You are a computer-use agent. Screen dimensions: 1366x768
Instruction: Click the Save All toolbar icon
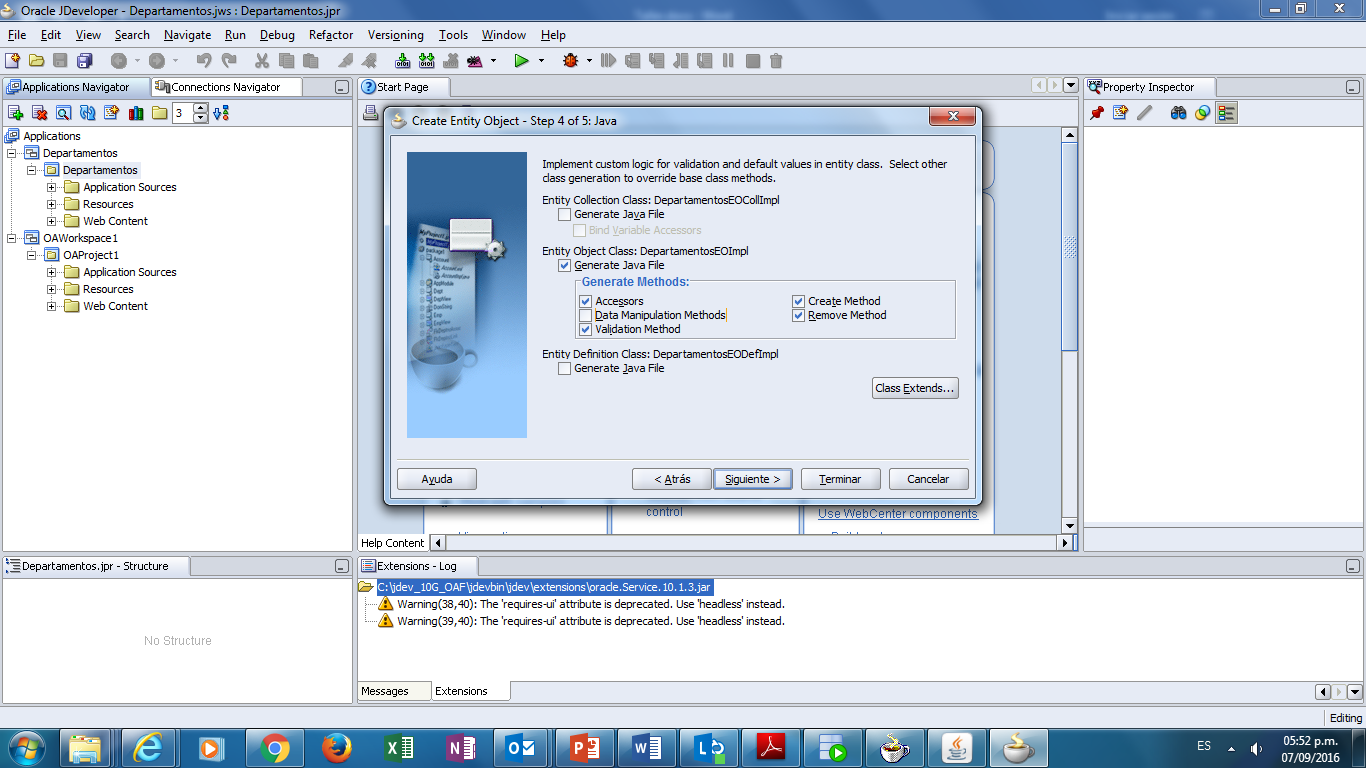(x=85, y=61)
